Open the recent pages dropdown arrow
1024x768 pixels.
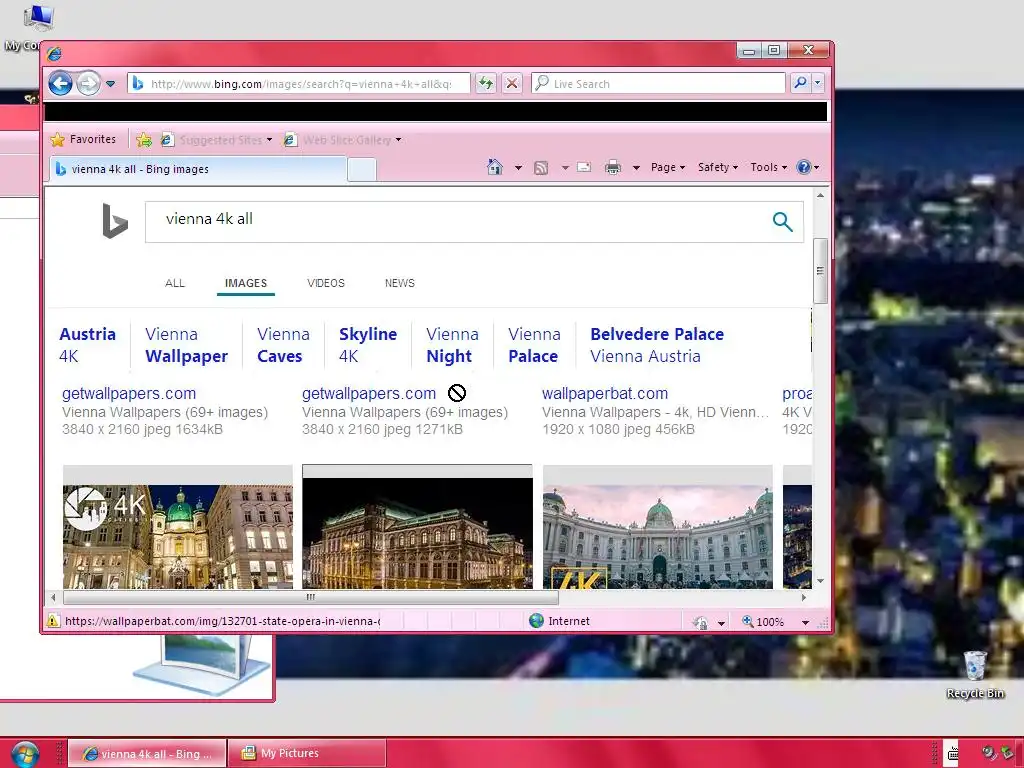(110, 84)
